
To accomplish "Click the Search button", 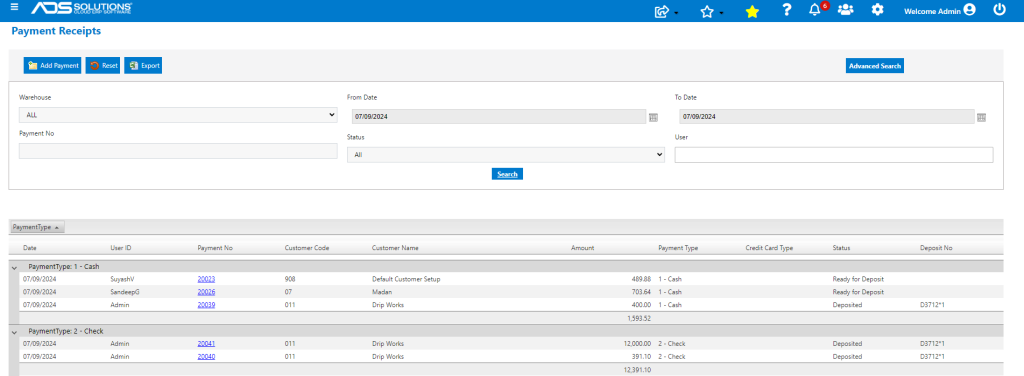I will point(507,174).
